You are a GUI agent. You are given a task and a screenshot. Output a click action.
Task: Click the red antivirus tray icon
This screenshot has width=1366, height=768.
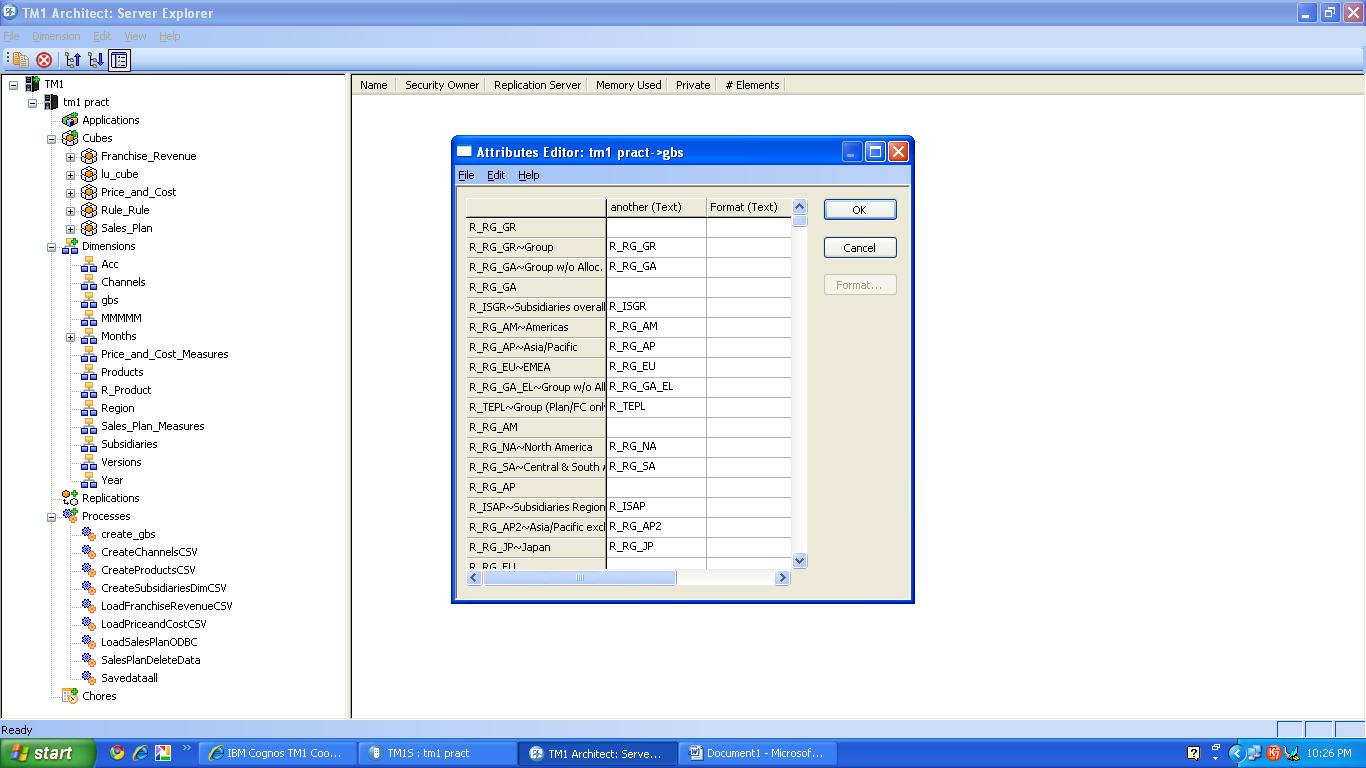click(x=1274, y=753)
